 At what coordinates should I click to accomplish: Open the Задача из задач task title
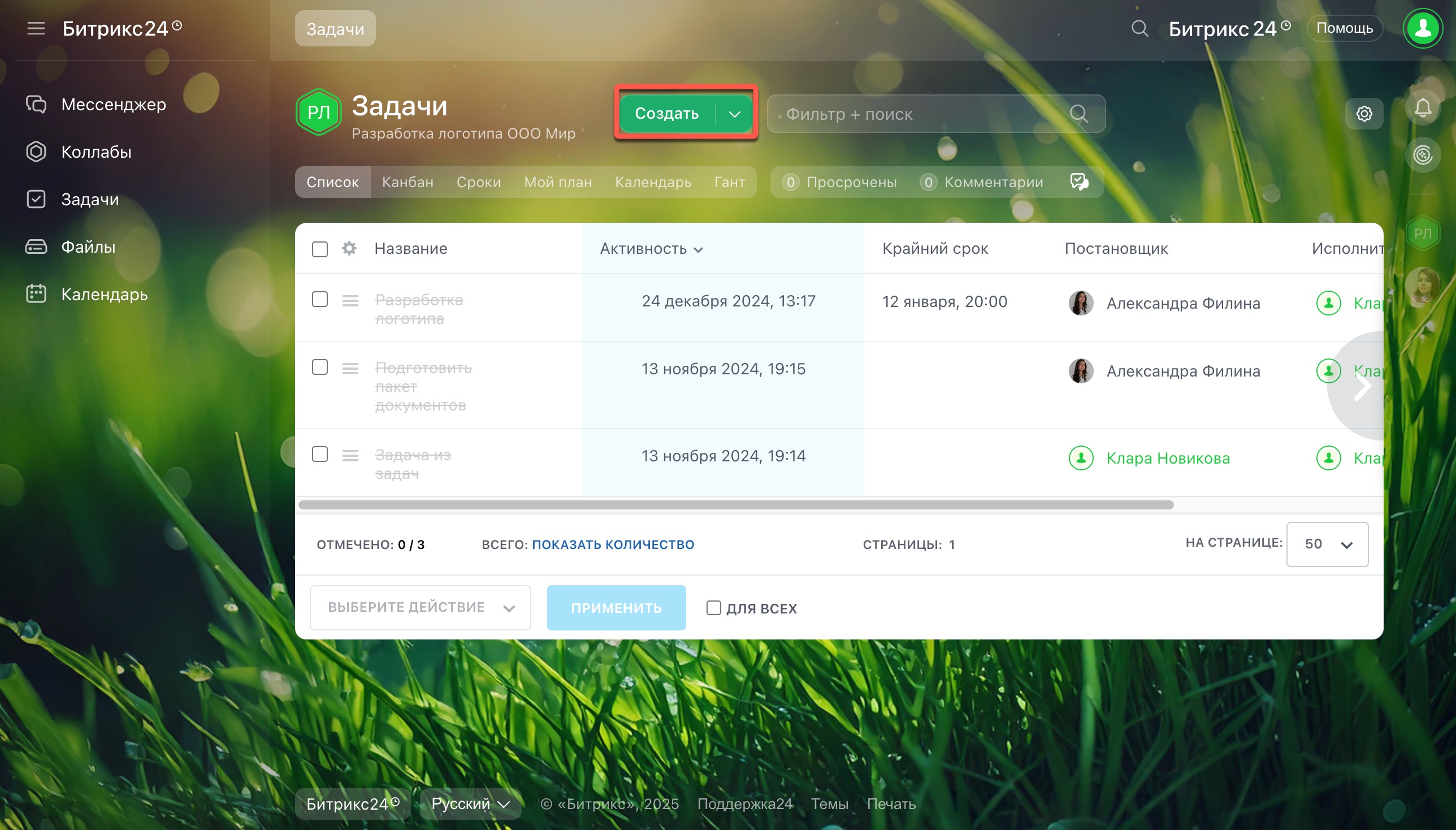(413, 464)
